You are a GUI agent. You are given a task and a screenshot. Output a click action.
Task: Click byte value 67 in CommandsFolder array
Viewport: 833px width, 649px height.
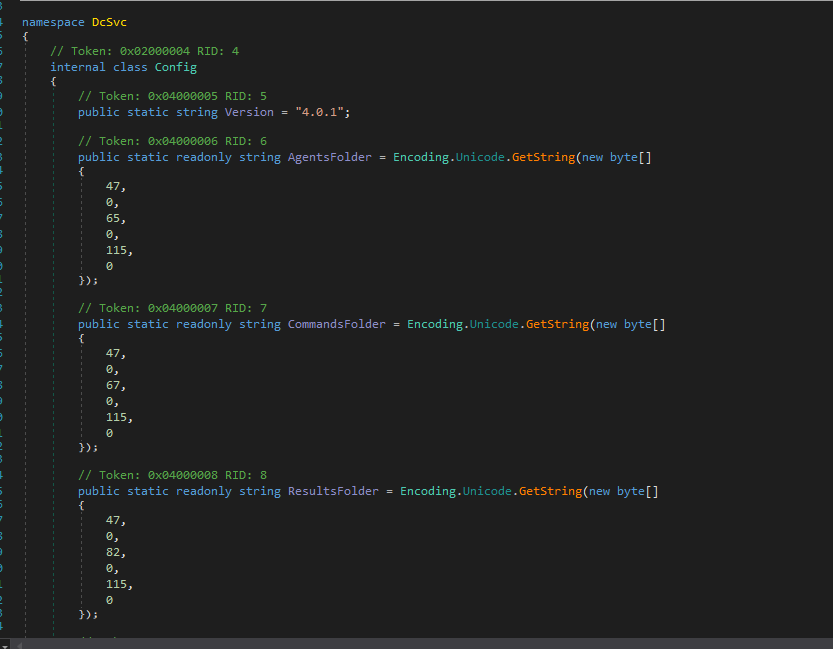pyautogui.click(x=116, y=383)
